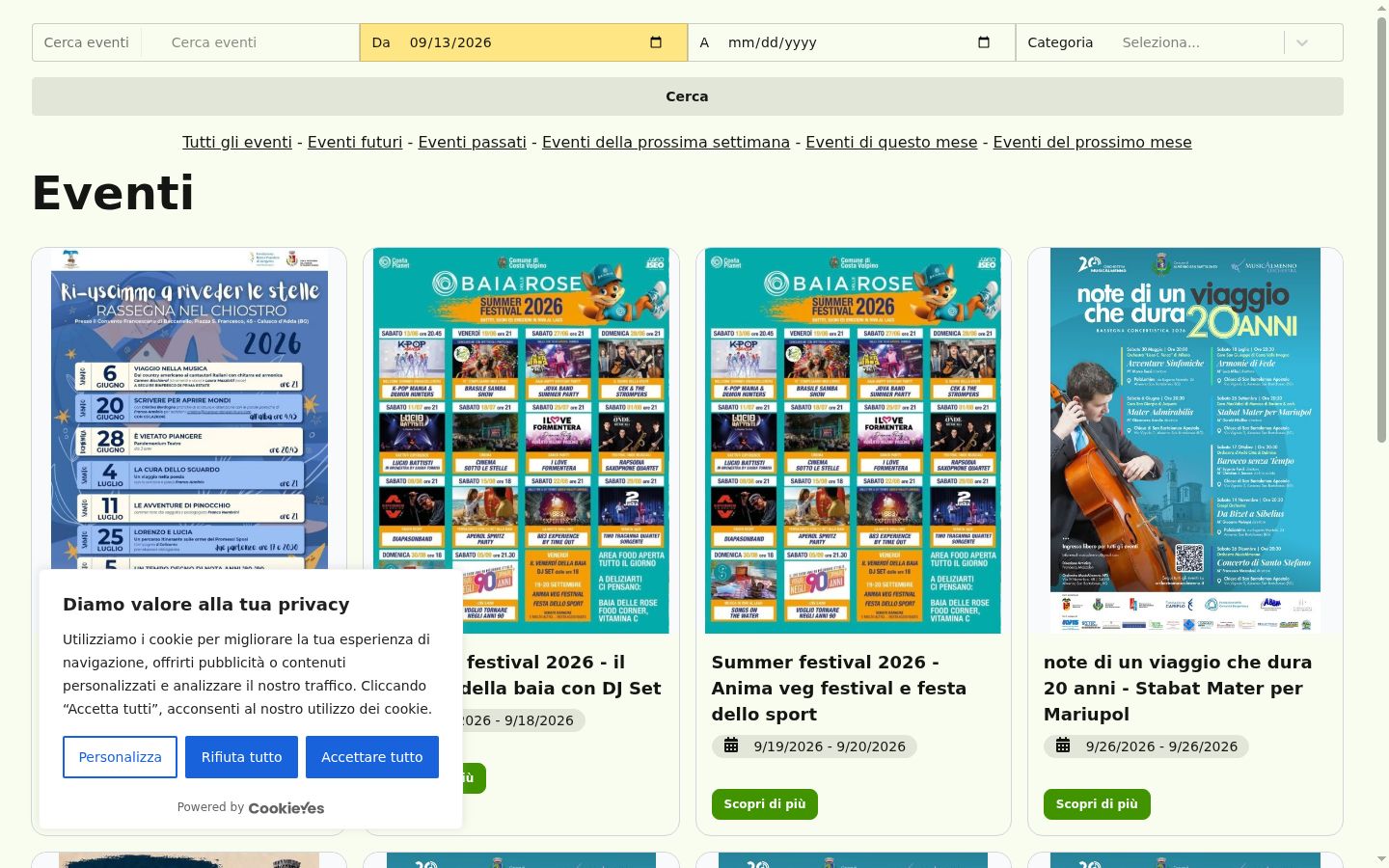Click the Cerca eventi text input
The image size is (1389, 868).
tap(251, 42)
